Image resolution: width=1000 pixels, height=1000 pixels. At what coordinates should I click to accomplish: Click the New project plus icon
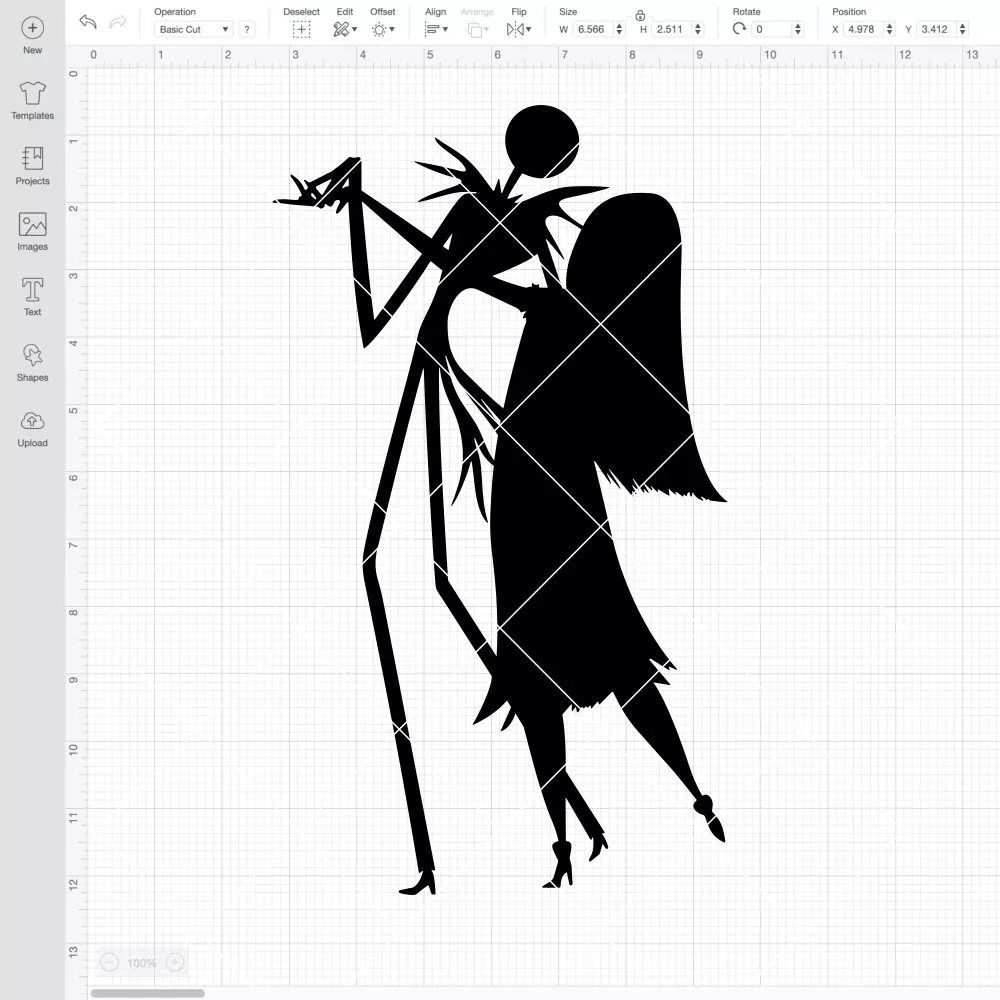(33, 28)
